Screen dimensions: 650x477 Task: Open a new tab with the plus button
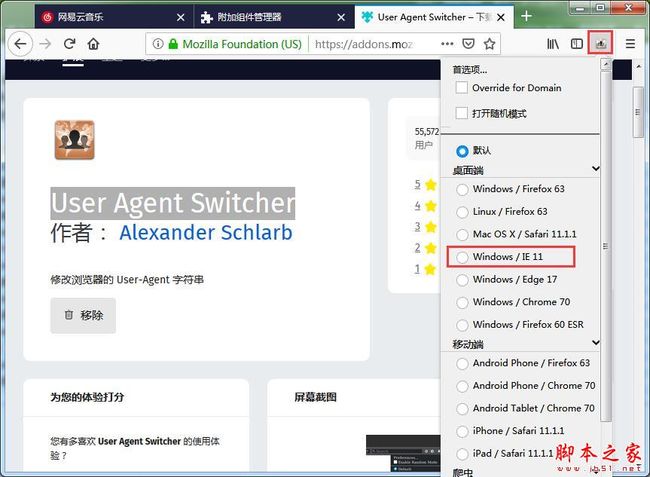[x=526, y=16]
